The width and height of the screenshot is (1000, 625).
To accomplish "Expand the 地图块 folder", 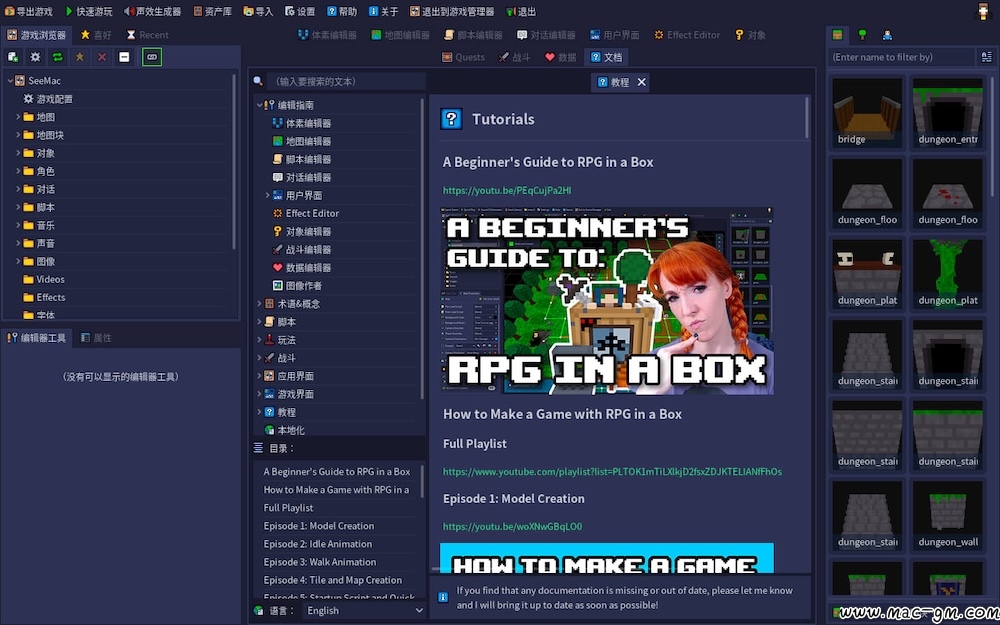I will tap(18, 135).
